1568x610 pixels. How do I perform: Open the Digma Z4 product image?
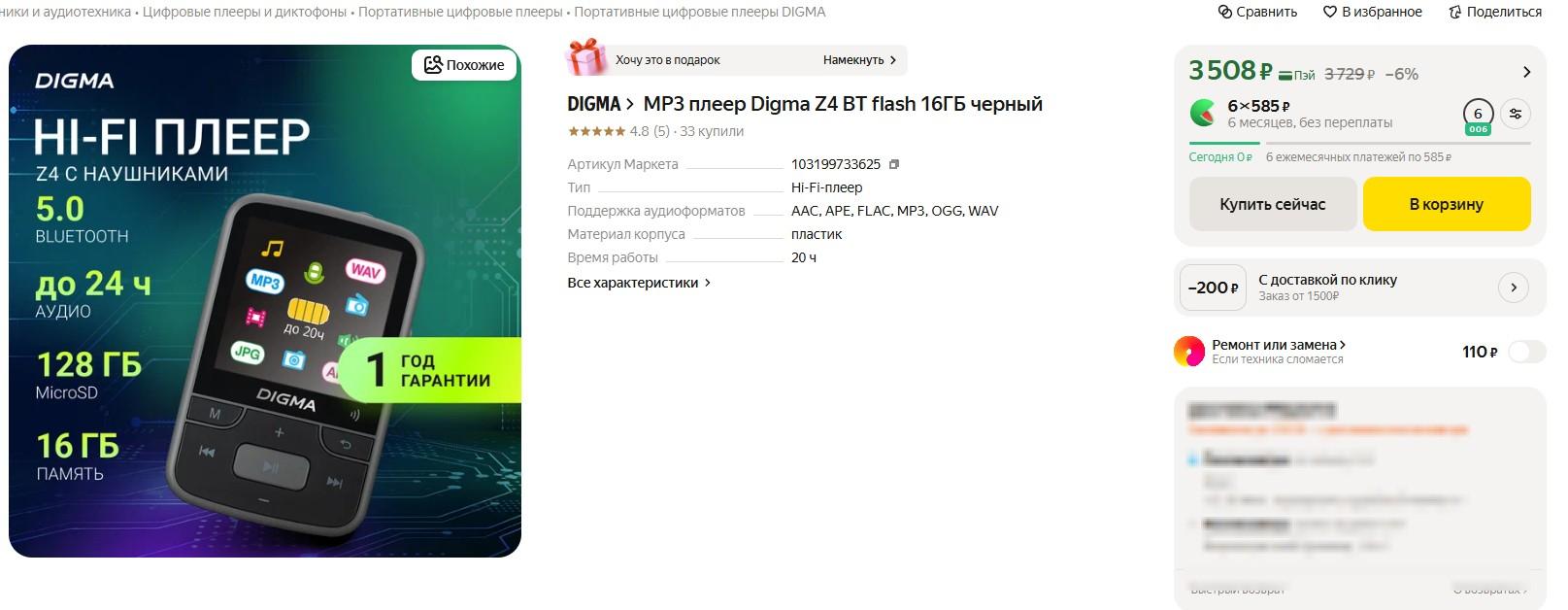[265, 301]
